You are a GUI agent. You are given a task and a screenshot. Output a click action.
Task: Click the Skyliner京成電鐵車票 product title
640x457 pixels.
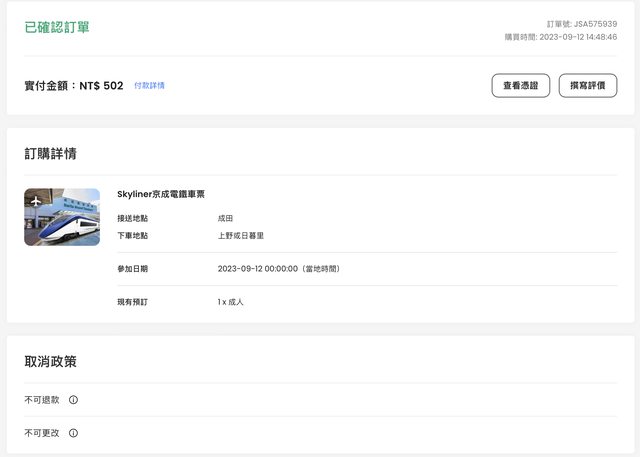click(x=161, y=194)
